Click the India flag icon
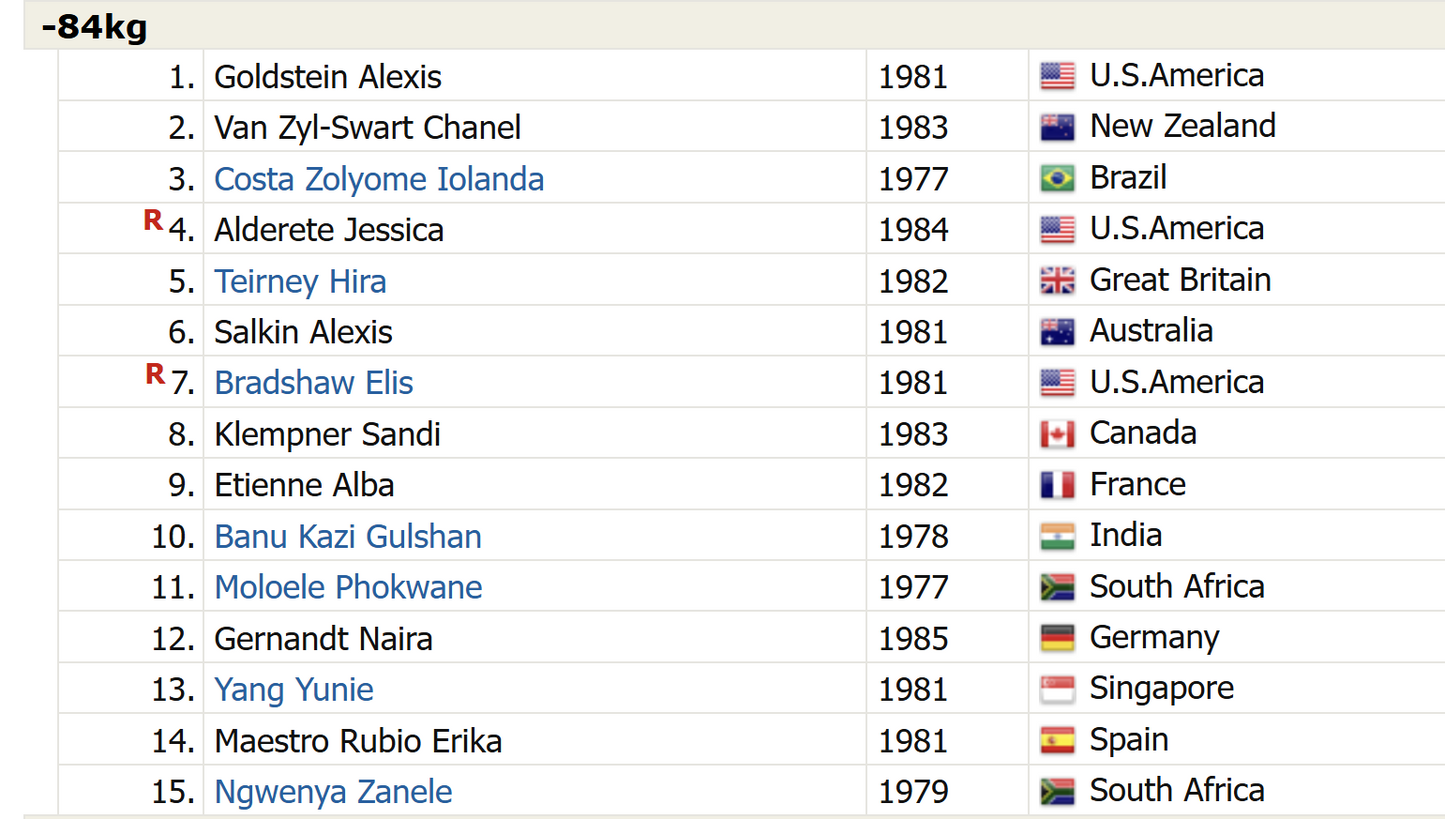Screen dimensions: 1445x819 [x=1057, y=536]
